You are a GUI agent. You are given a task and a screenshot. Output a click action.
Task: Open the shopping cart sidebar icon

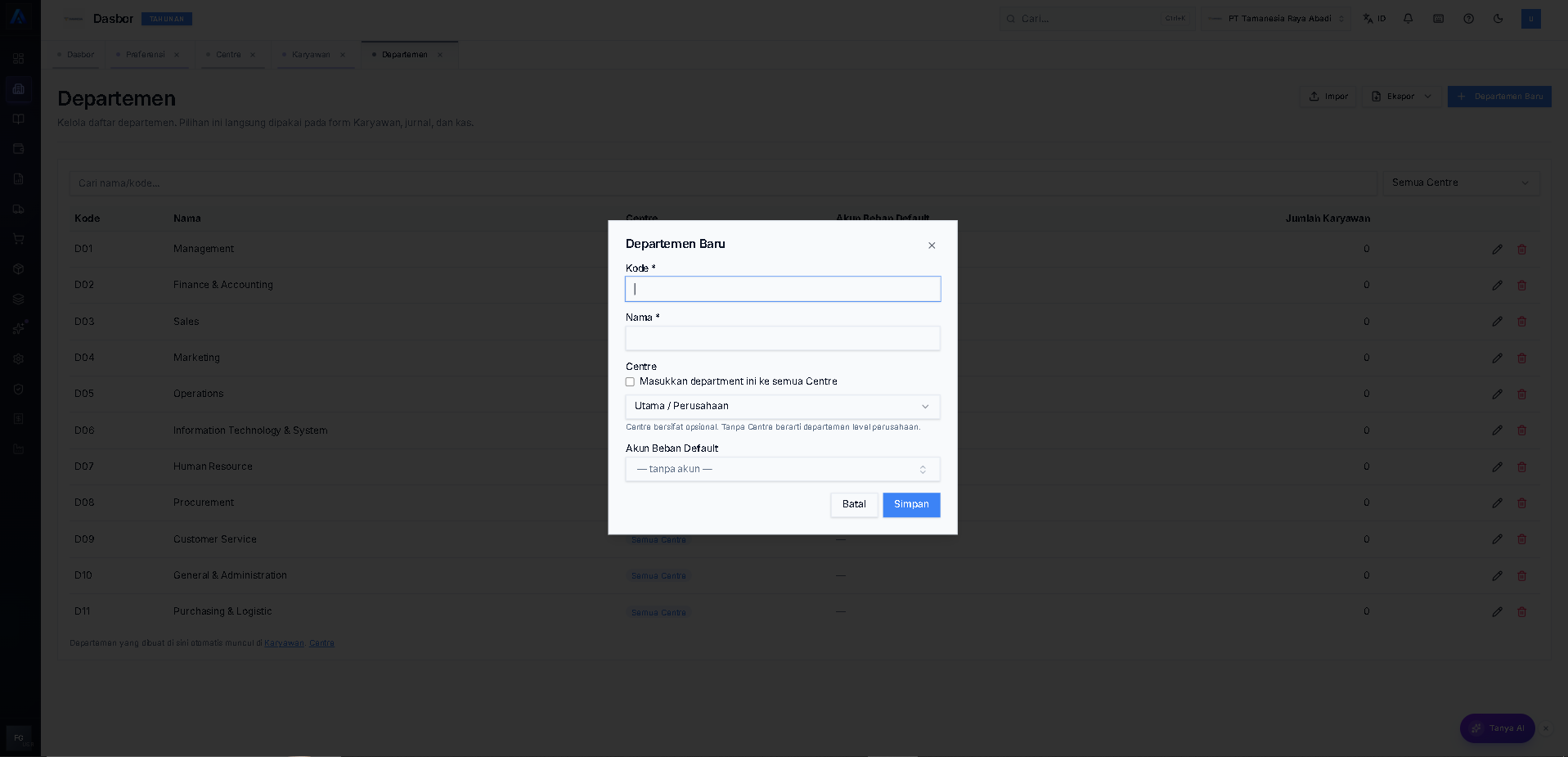(x=18, y=239)
